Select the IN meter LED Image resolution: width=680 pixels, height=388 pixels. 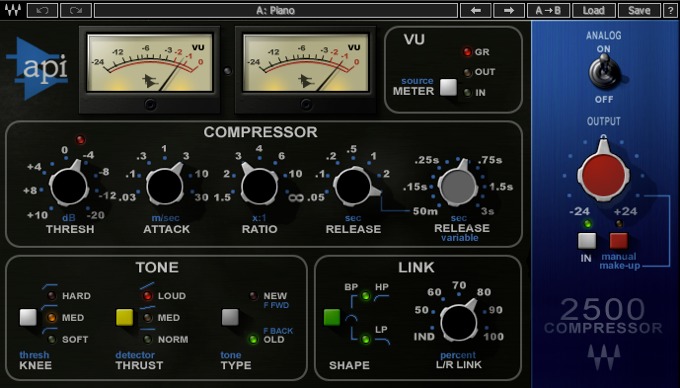click(468, 92)
